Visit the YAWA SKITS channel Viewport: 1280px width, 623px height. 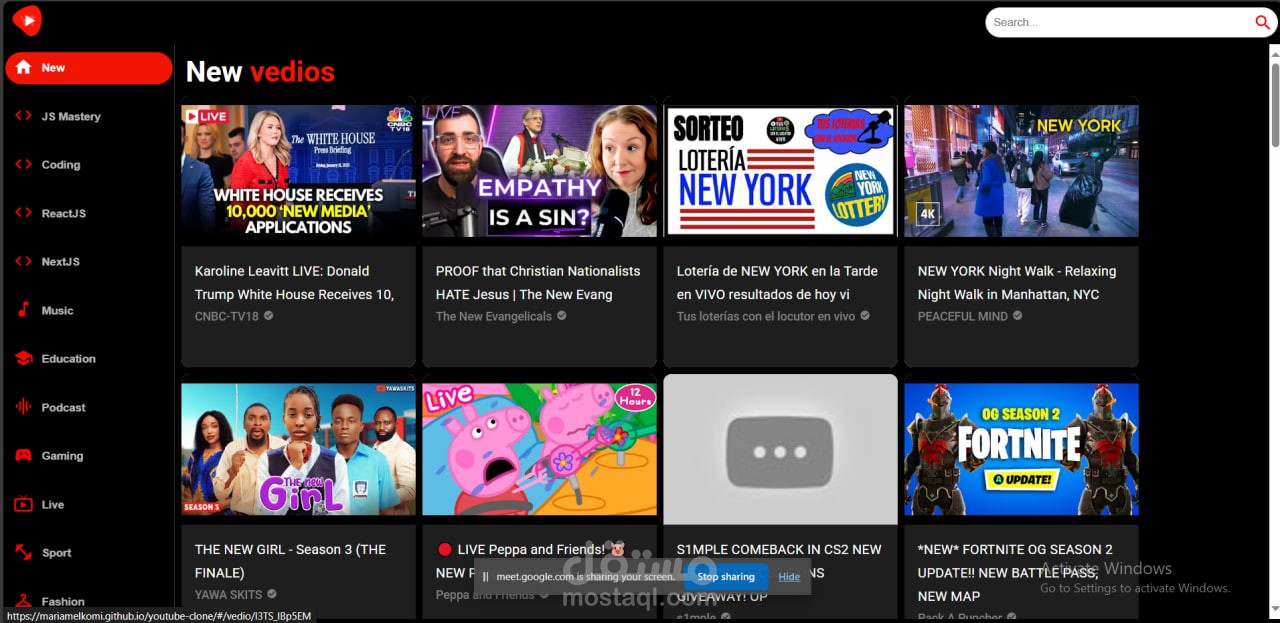(228, 594)
